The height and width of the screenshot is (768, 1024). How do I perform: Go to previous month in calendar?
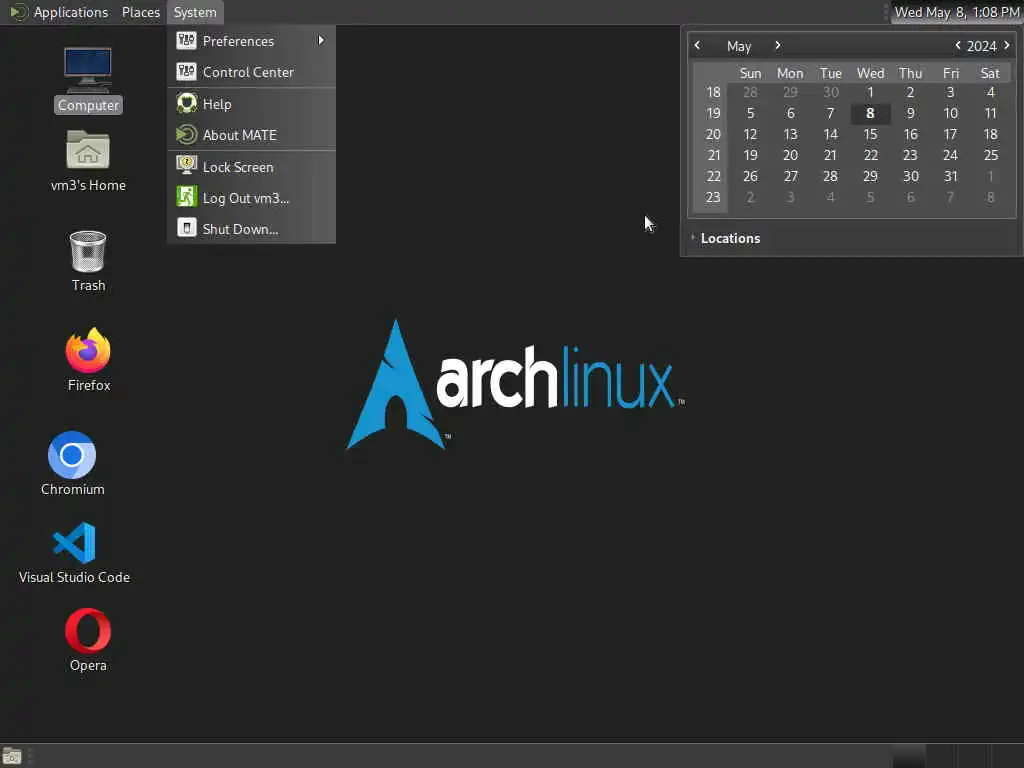(x=697, y=45)
